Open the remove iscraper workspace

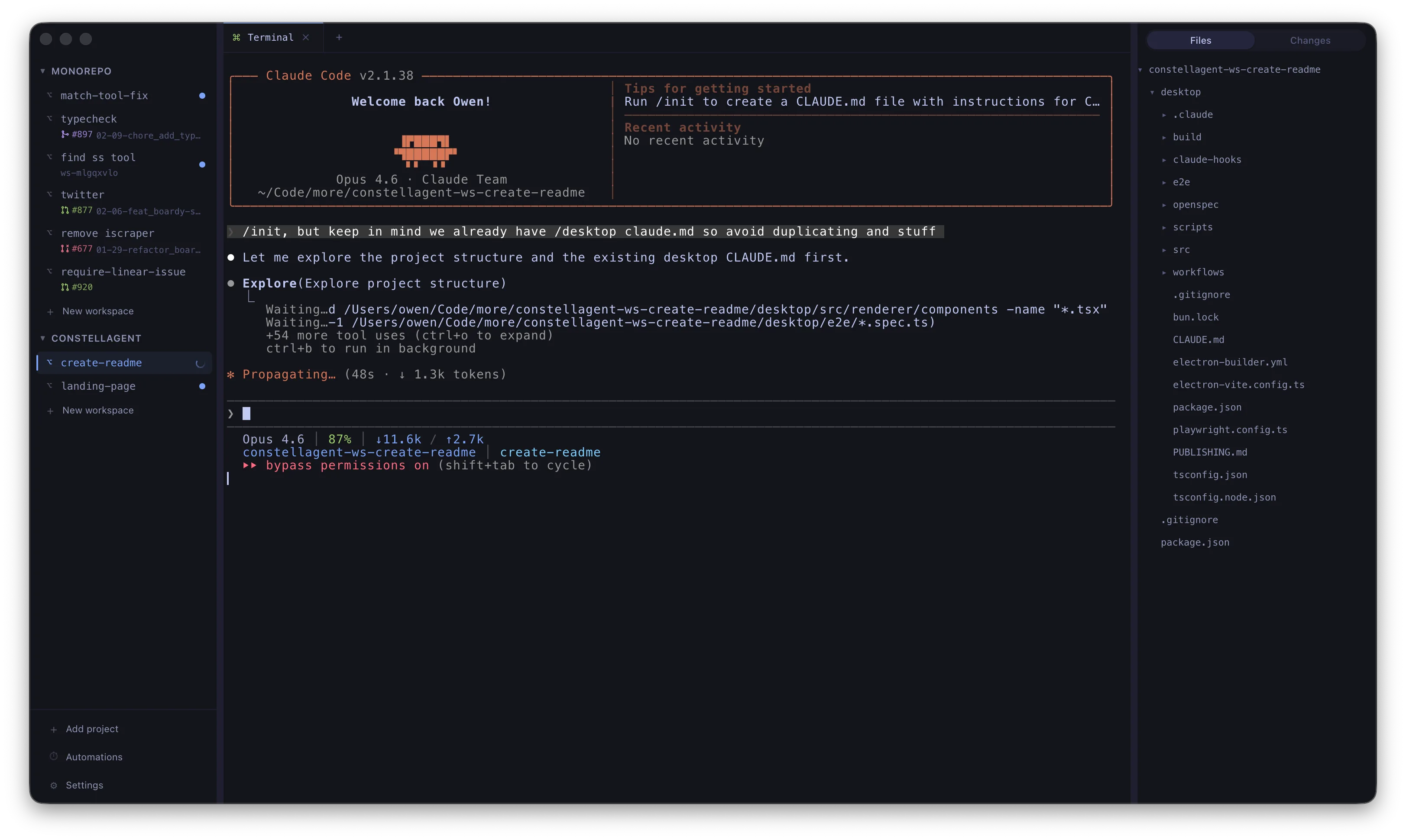125,241
